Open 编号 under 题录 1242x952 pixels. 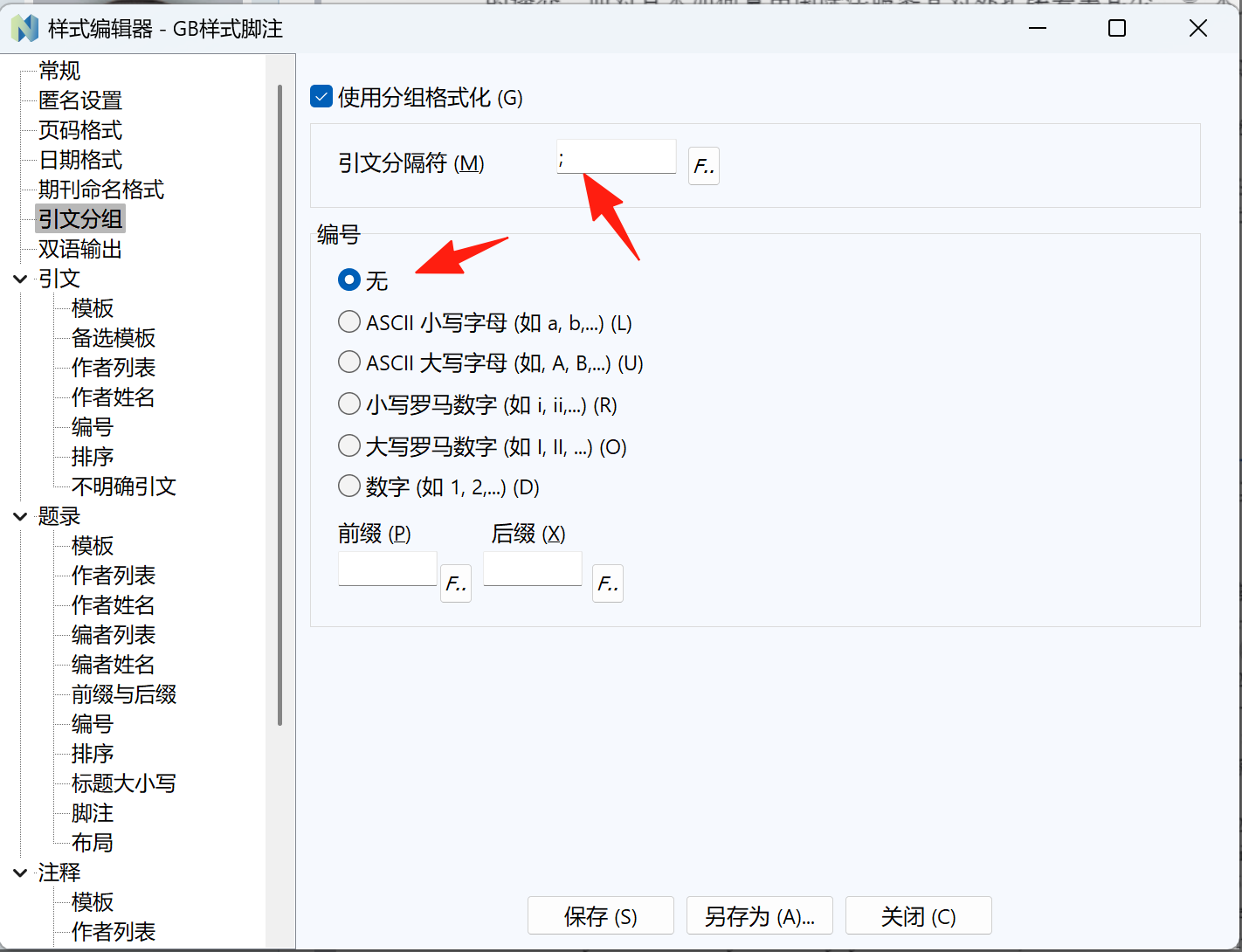(x=93, y=724)
